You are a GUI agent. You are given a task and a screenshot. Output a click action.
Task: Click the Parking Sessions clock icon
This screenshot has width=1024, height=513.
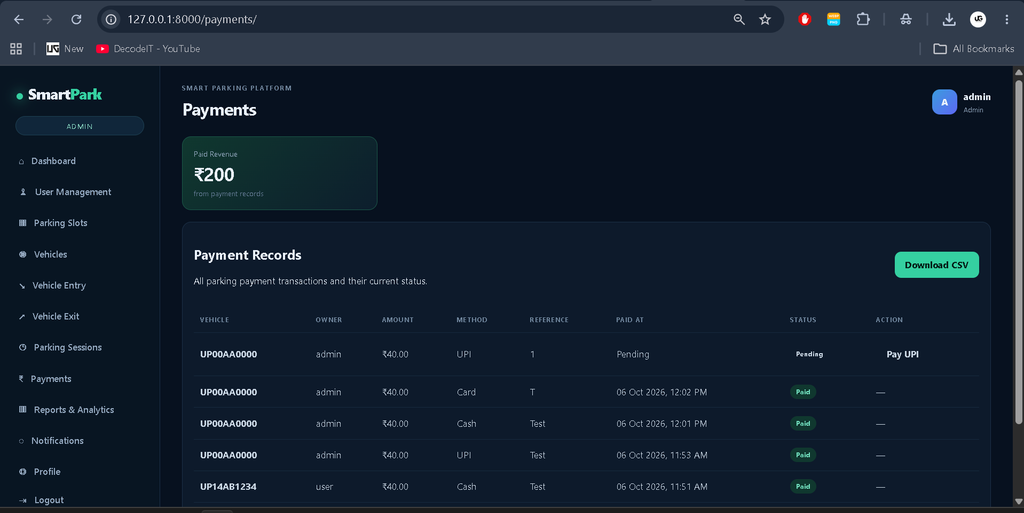point(23,347)
